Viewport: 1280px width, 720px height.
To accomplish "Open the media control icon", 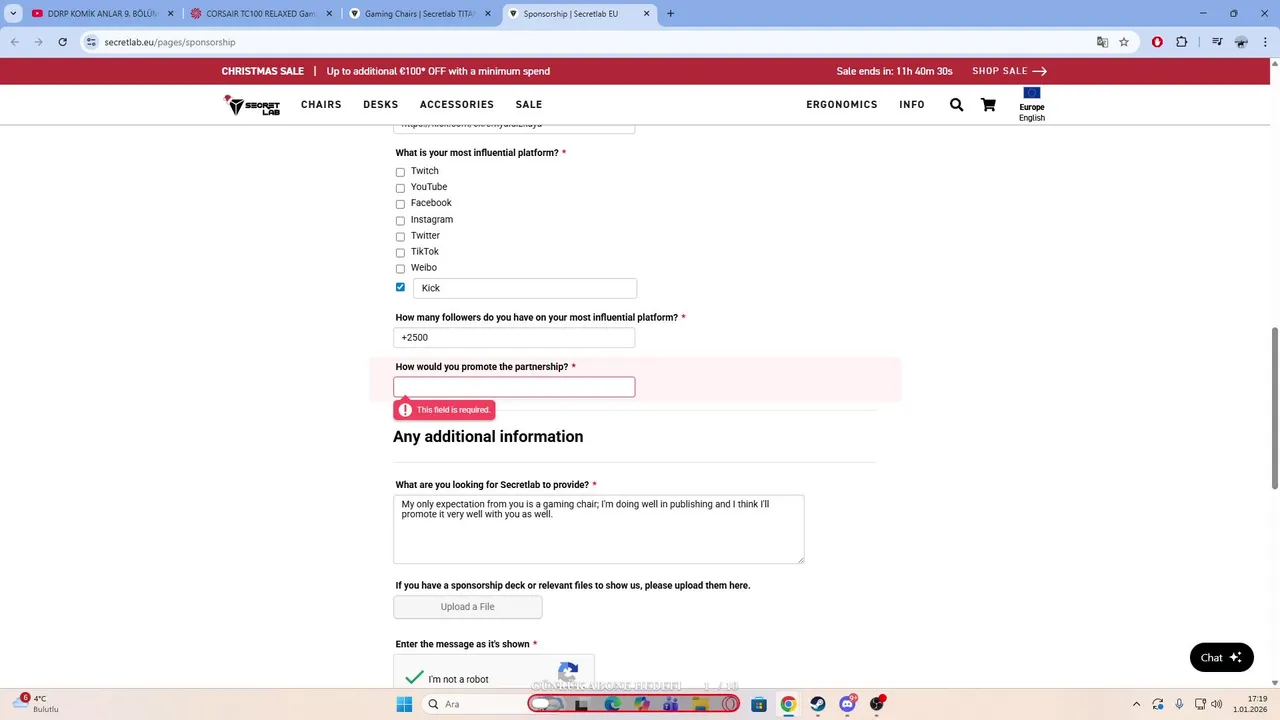I will [x=1217, y=42].
